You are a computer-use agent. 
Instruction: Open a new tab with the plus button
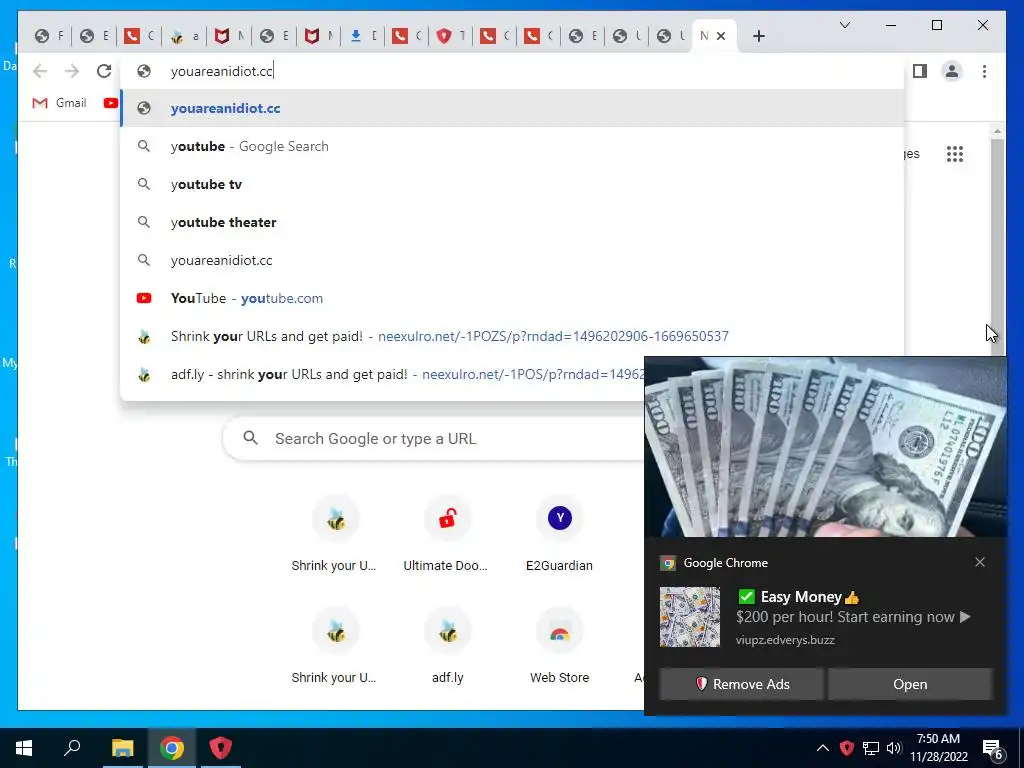pos(758,37)
